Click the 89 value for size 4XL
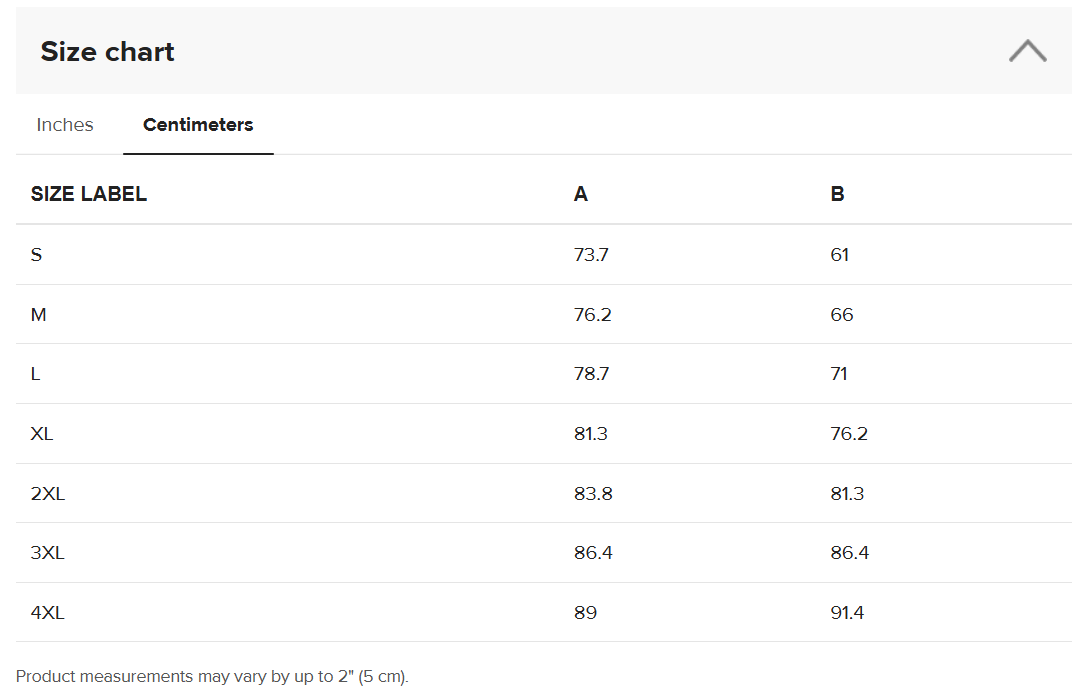 585,612
